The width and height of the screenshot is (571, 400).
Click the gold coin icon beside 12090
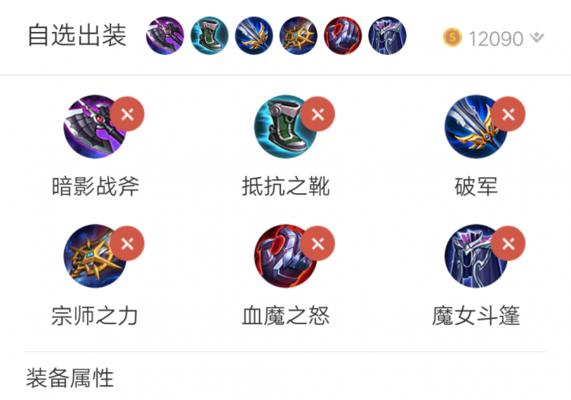coord(452,37)
